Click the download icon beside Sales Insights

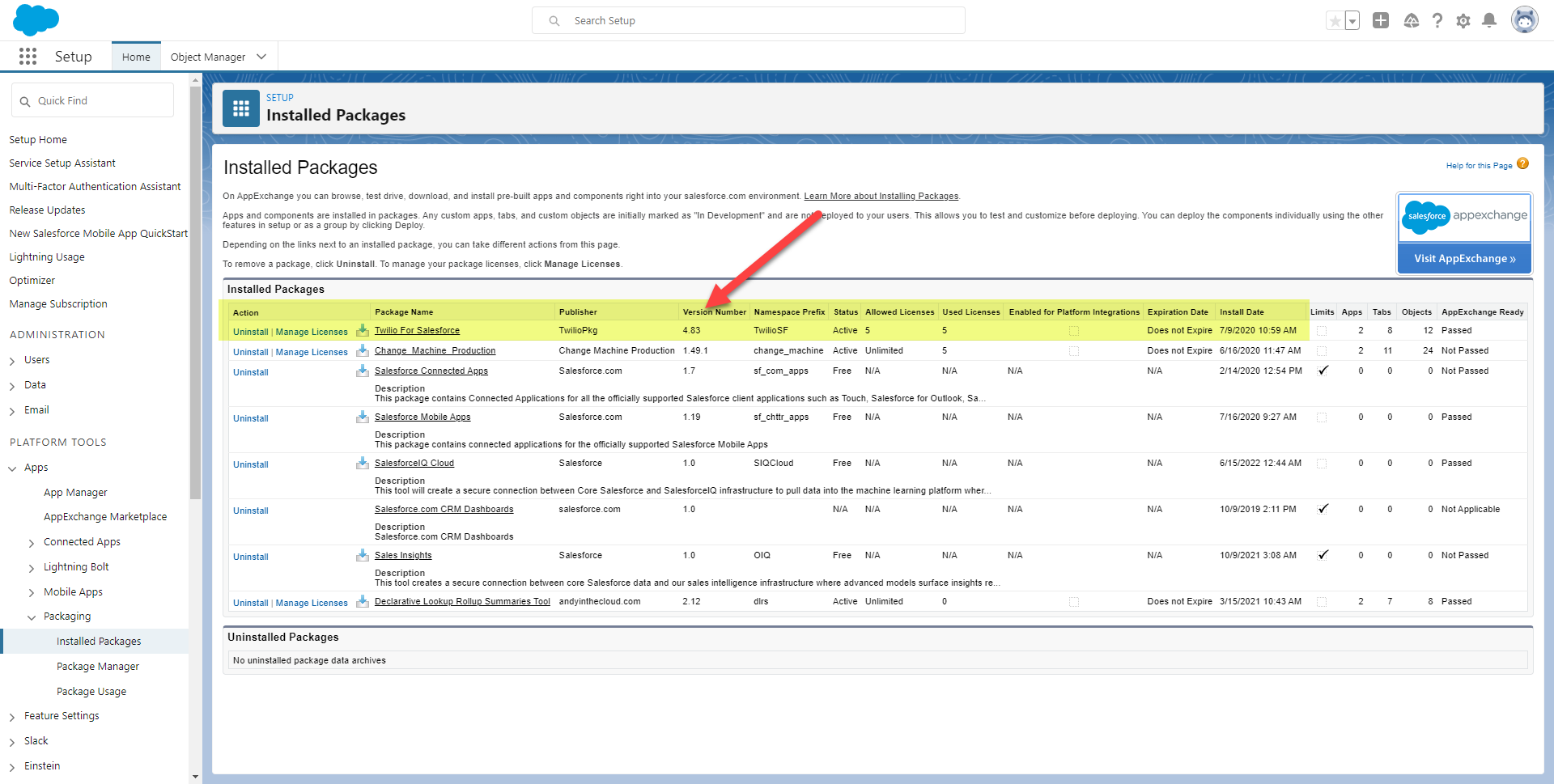(363, 555)
